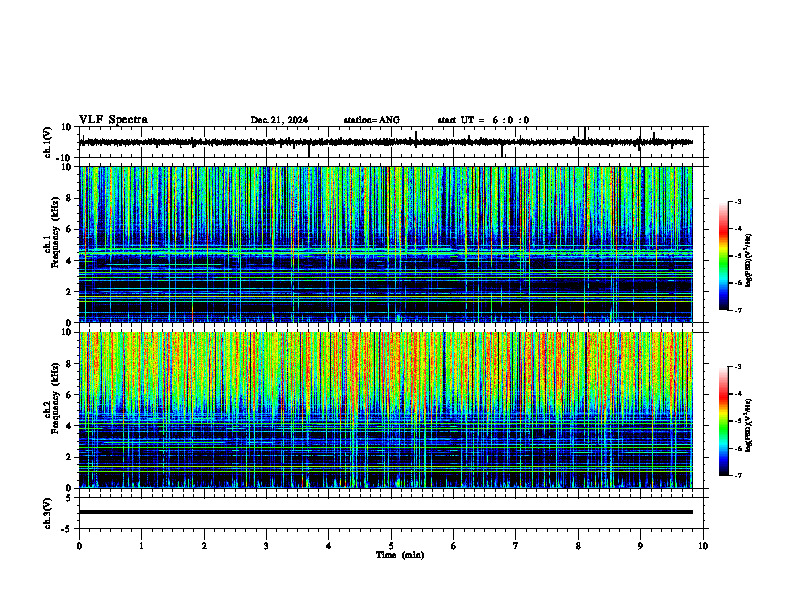Click the ch.1 colorbar "-3" tick label
This screenshot has width=792, height=612.
(x=738, y=202)
